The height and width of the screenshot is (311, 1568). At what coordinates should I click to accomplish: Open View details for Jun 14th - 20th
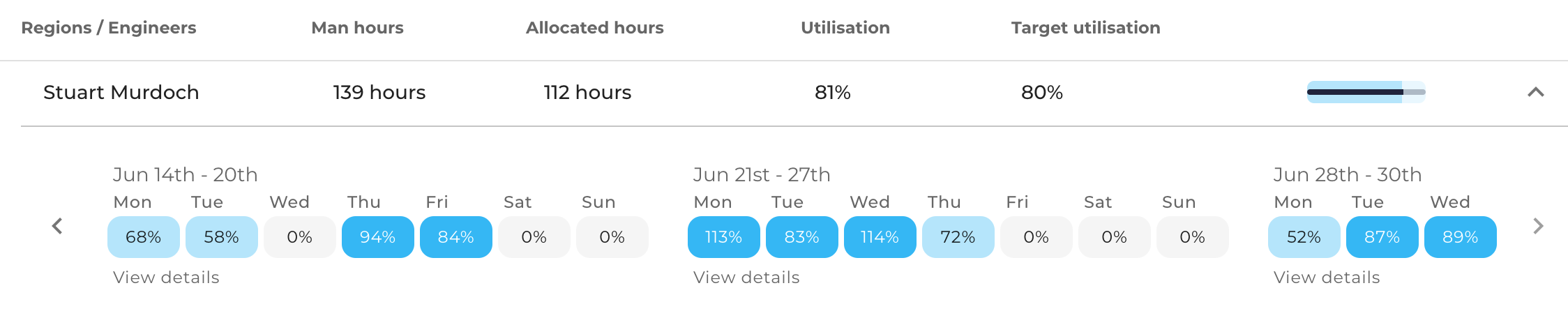click(x=166, y=278)
